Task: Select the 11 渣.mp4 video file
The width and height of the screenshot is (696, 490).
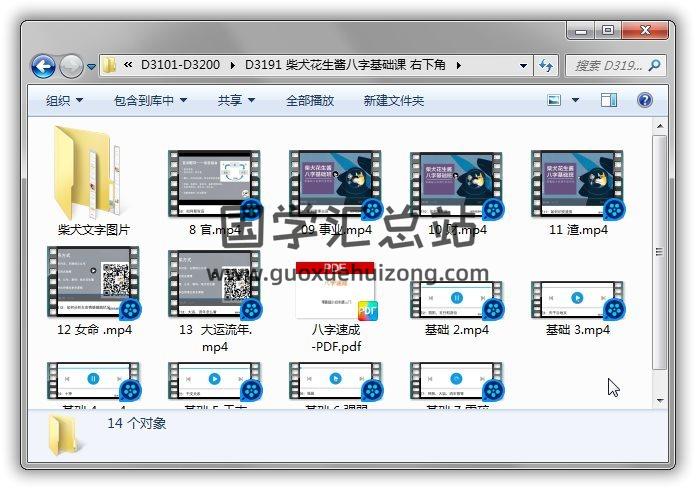Action: [578, 193]
